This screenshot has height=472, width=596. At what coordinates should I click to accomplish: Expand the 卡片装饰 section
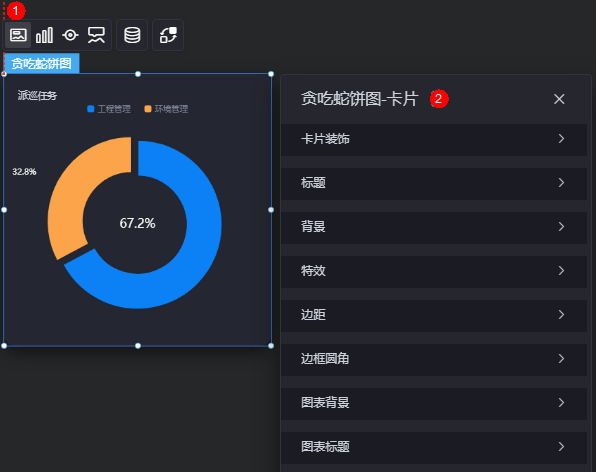(434, 139)
